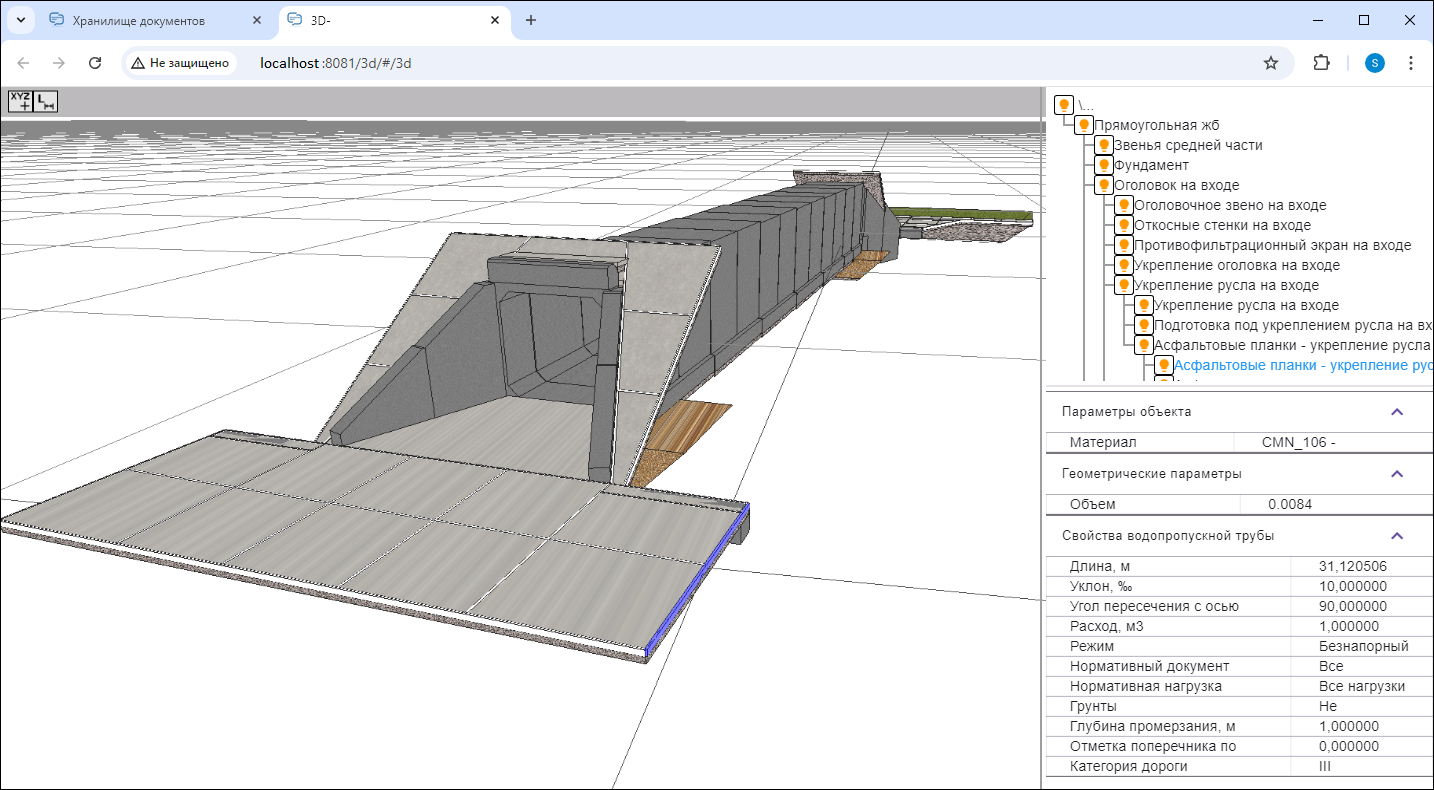
Task: Click Нормативный документ property label
Action: pyautogui.click(x=1149, y=666)
